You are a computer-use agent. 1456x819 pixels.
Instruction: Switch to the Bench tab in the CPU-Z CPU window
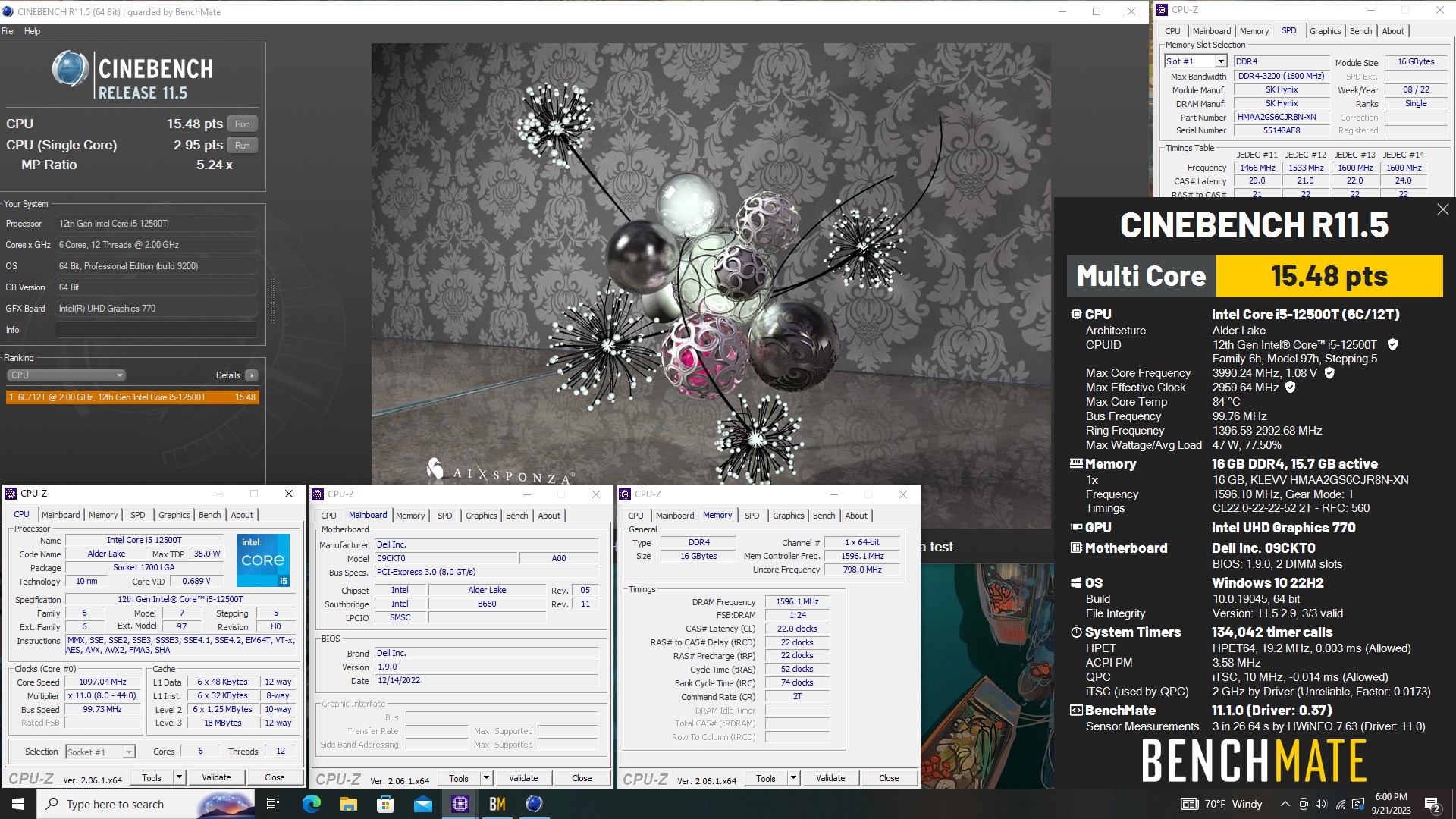[x=210, y=515]
